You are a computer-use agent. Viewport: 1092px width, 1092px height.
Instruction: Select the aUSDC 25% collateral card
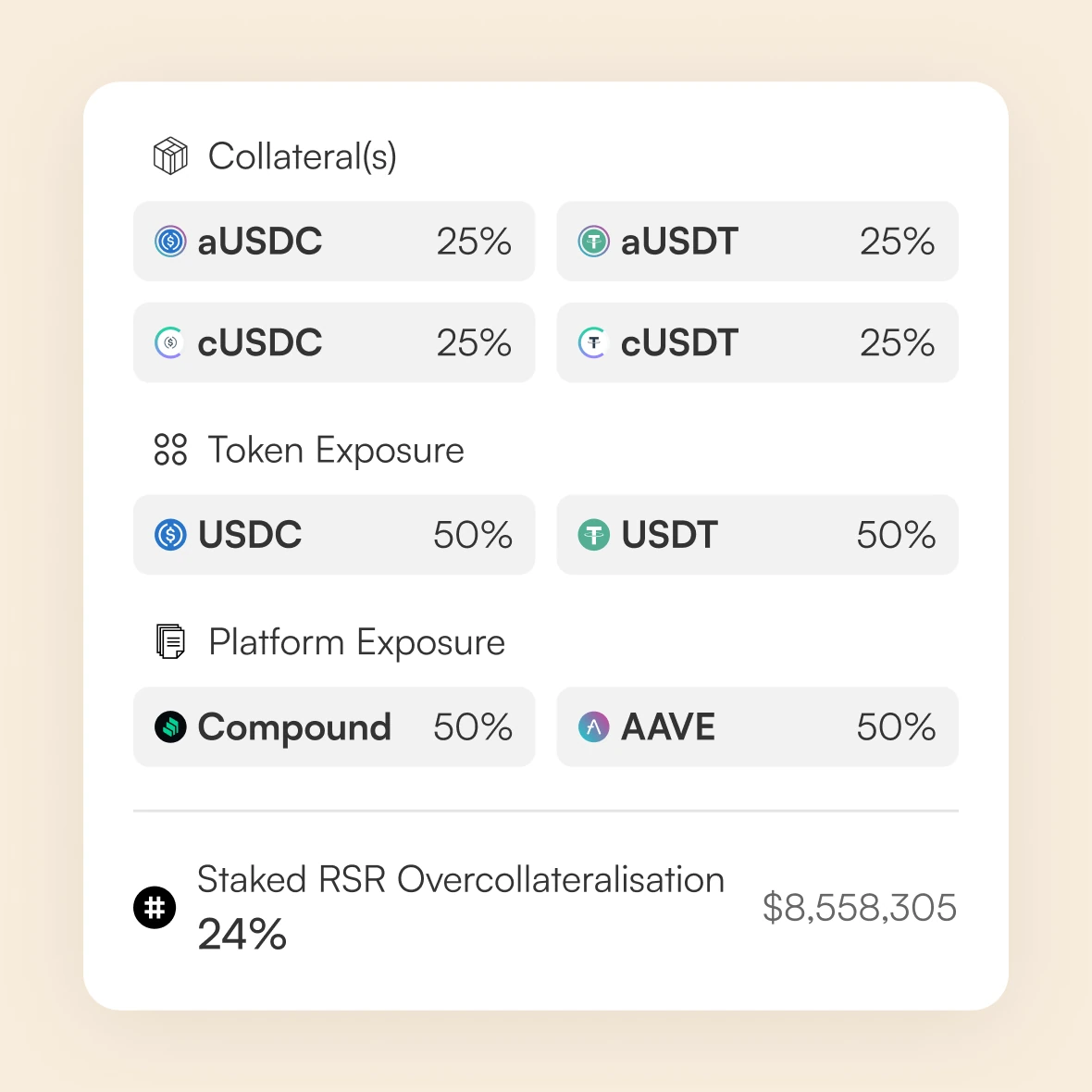click(334, 242)
